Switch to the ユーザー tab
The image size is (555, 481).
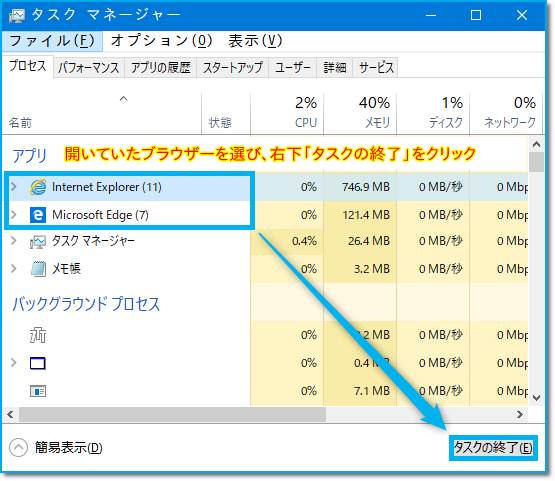[293, 68]
